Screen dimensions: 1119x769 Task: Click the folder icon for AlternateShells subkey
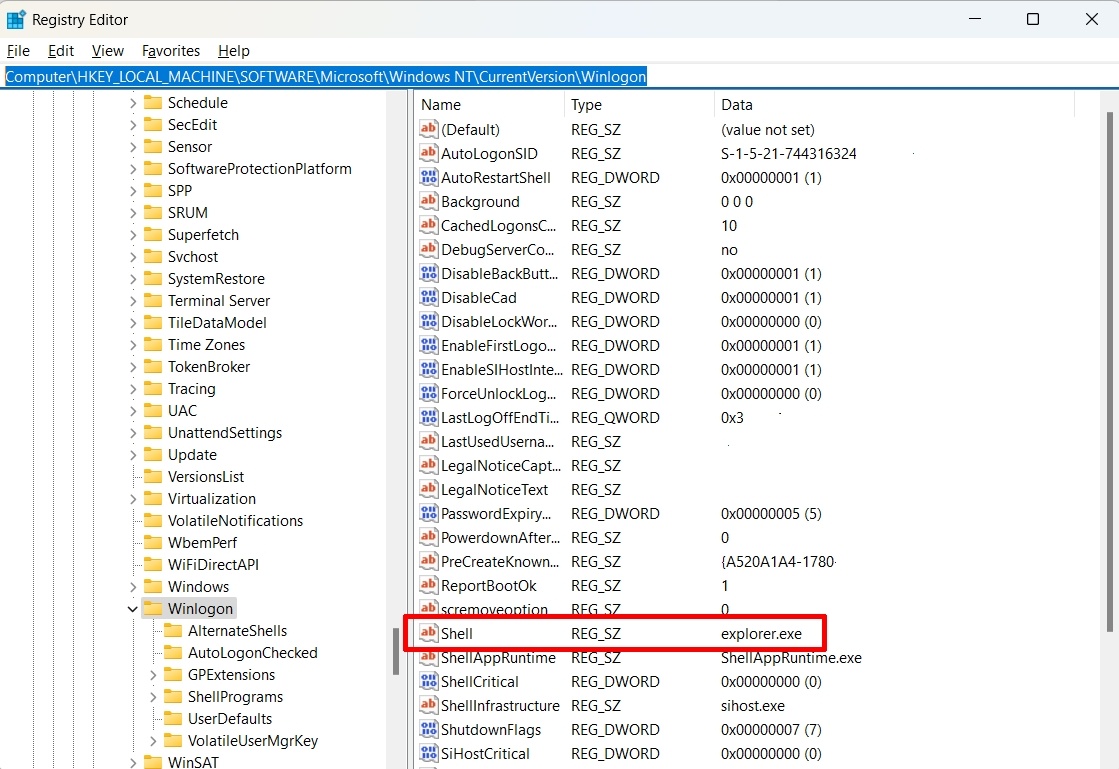173,631
